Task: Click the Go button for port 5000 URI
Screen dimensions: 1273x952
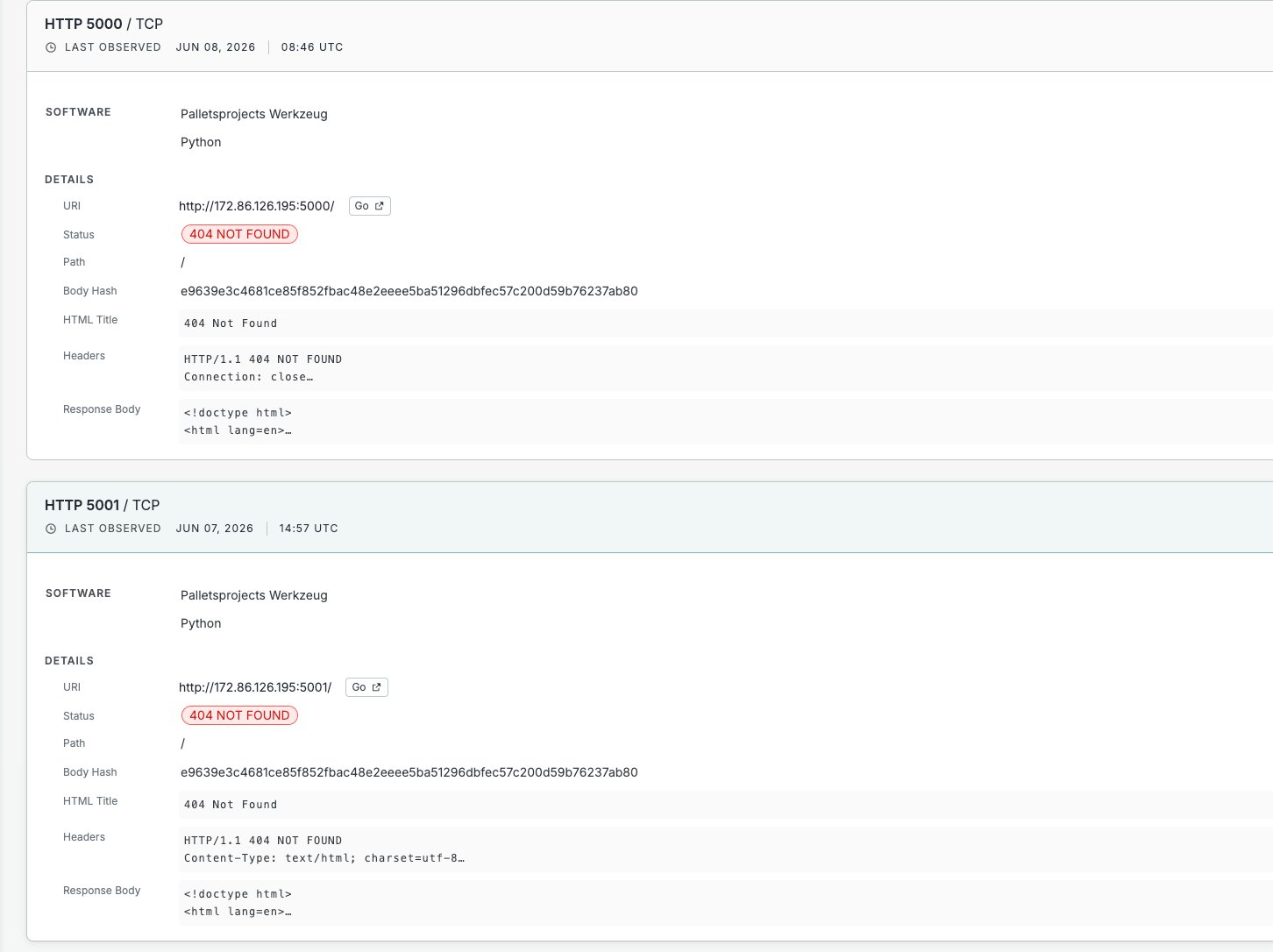Action: (369, 206)
